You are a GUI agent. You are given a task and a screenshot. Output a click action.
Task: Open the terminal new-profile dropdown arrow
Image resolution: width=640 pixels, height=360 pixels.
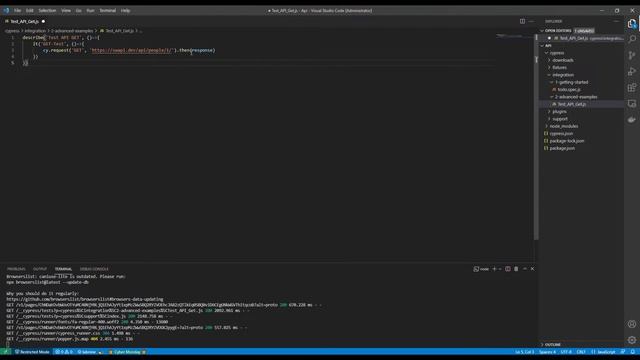pos(500,269)
